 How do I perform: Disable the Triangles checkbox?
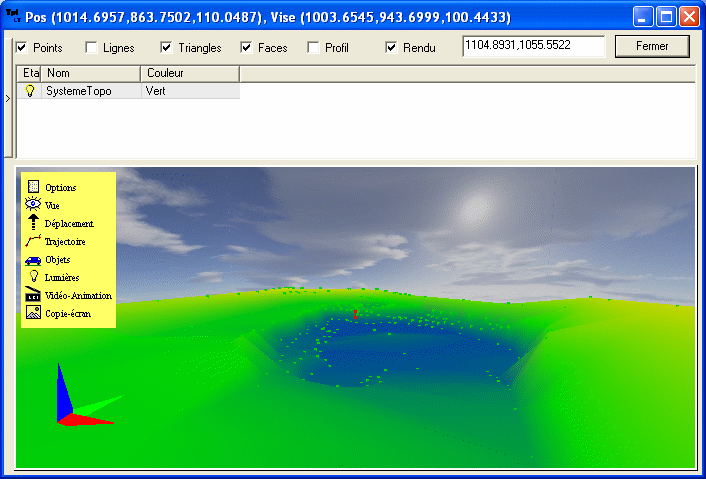(167, 48)
